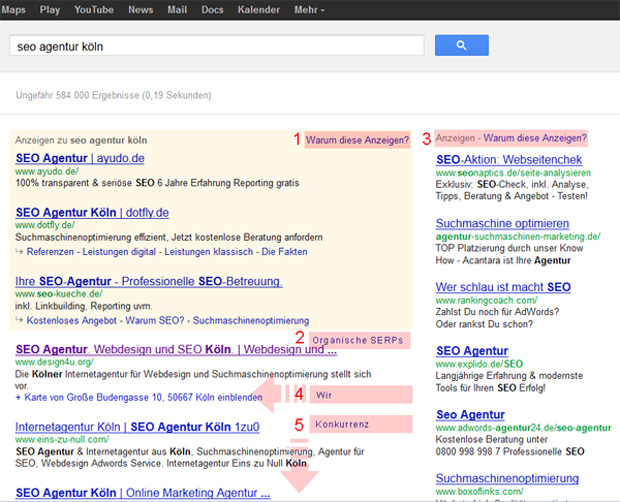
Task: Click URL 'www.boxoflinks.com/'
Action: tap(480, 491)
